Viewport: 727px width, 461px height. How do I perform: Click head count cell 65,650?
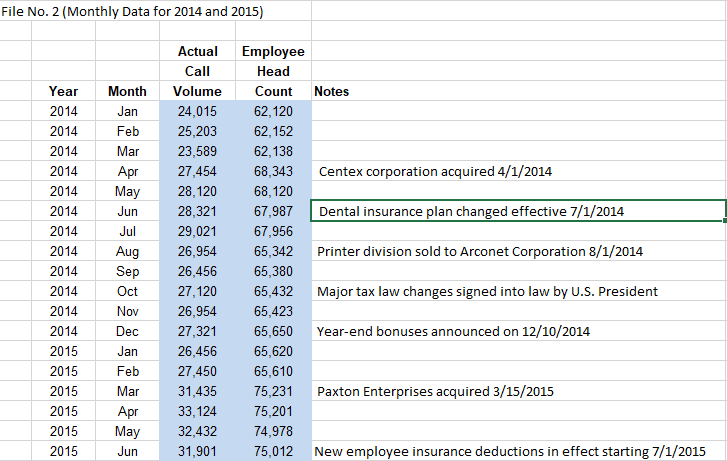pos(273,330)
